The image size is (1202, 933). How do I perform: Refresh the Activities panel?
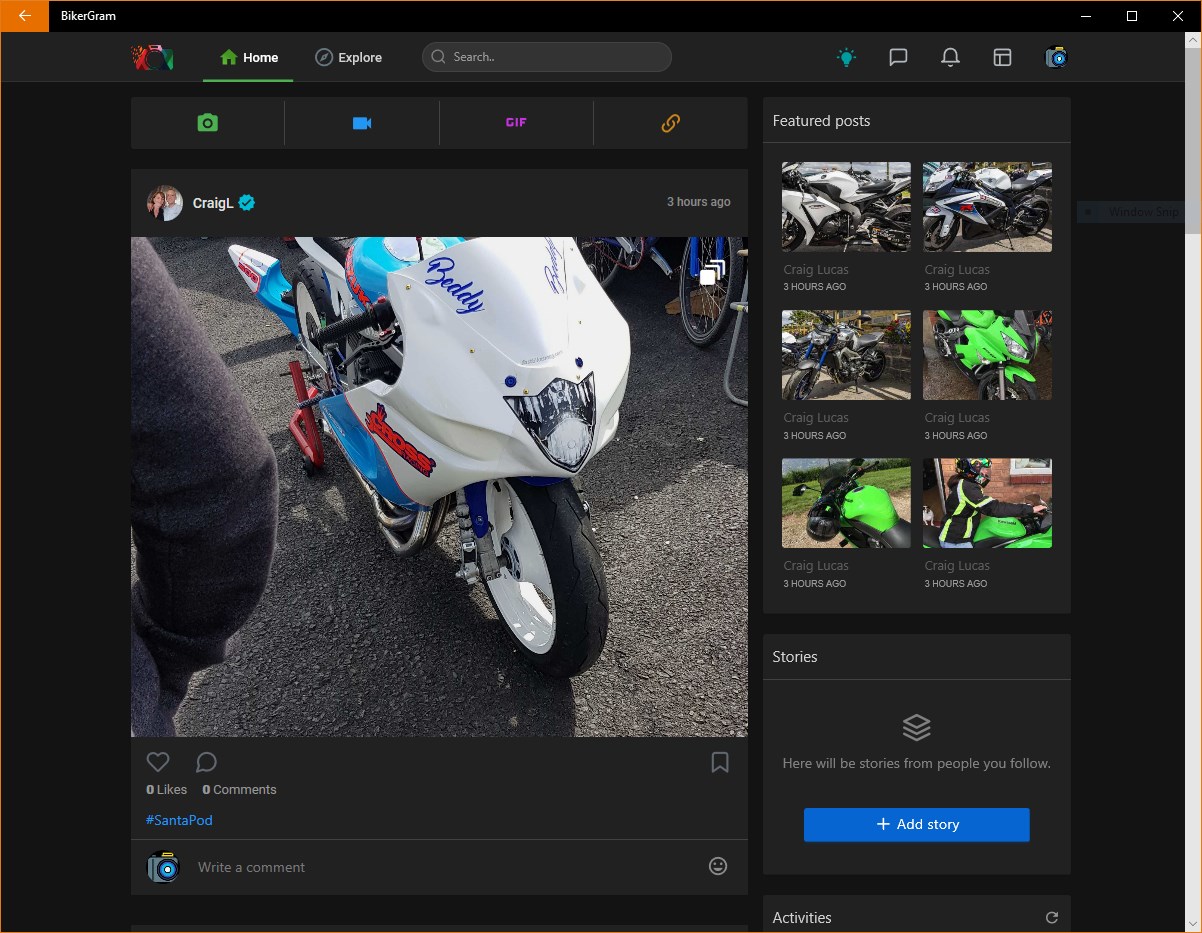click(x=1051, y=917)
